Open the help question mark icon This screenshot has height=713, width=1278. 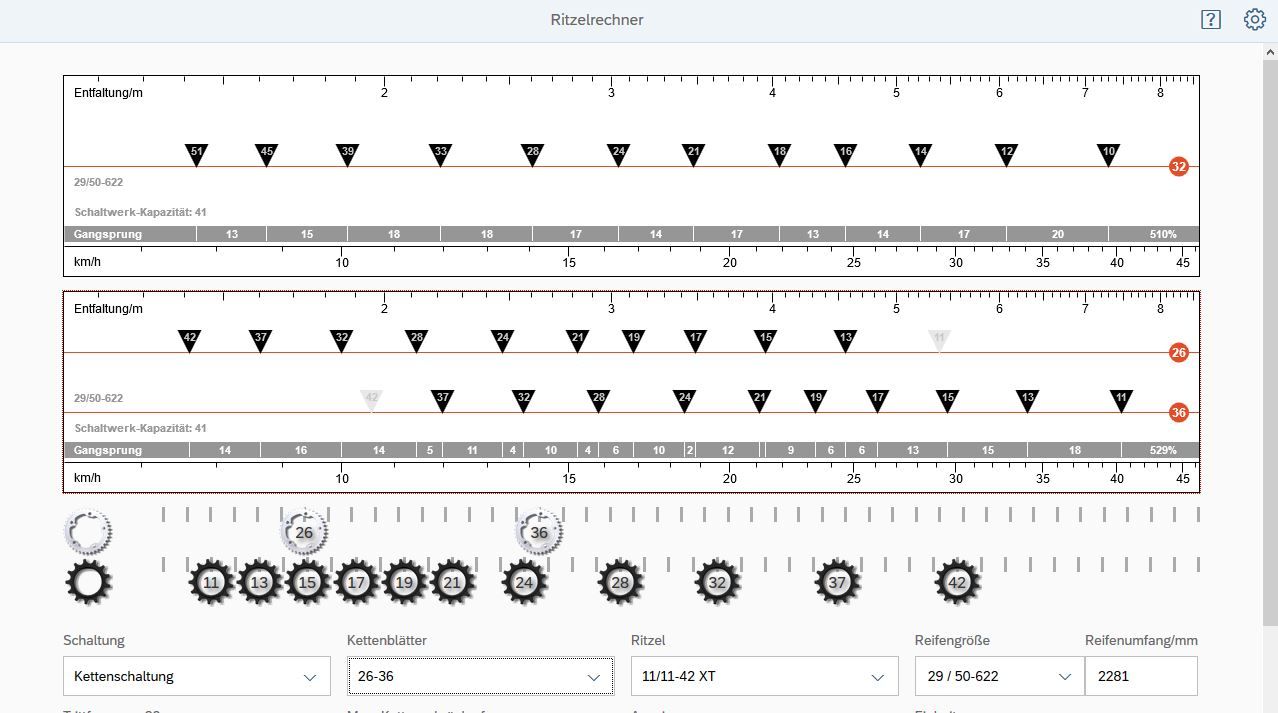coord(1210,20)
